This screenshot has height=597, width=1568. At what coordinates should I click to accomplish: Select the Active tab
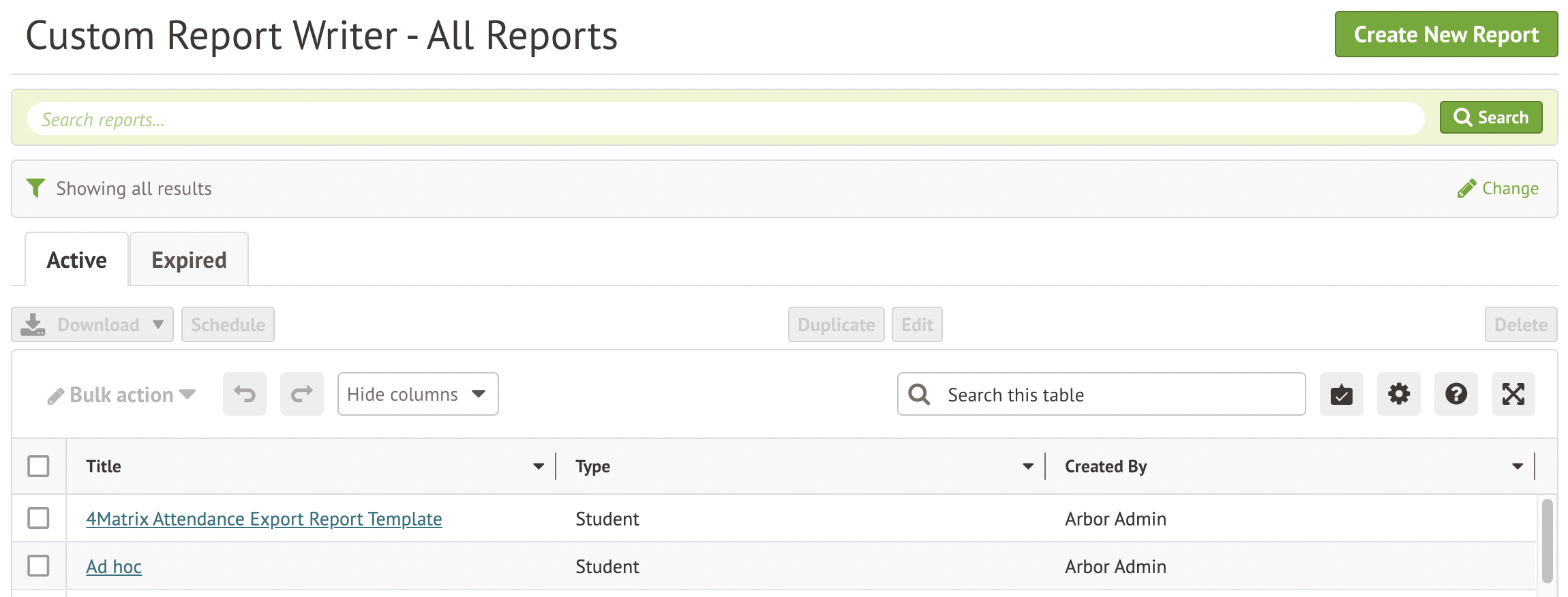[76, 260]
